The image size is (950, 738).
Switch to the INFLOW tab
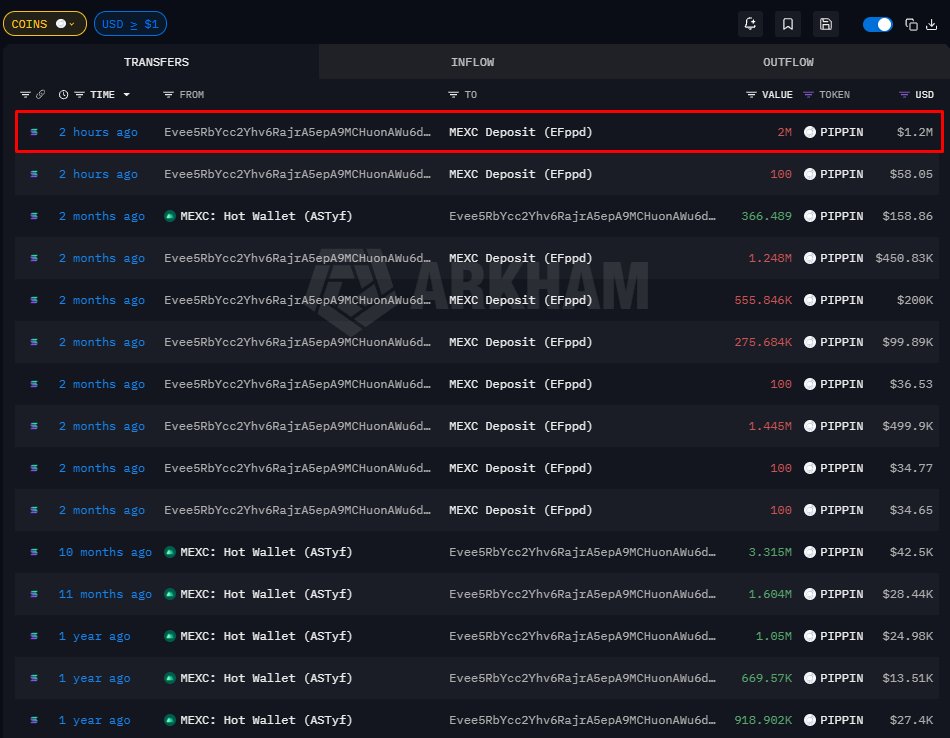(x=472, y=62)
